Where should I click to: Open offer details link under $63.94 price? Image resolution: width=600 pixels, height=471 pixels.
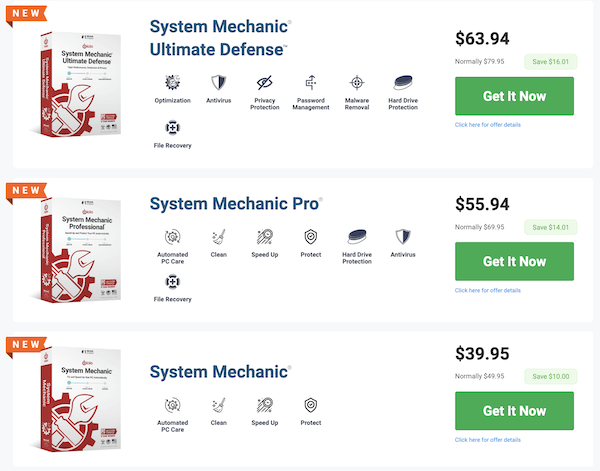(x=488, y=125)
